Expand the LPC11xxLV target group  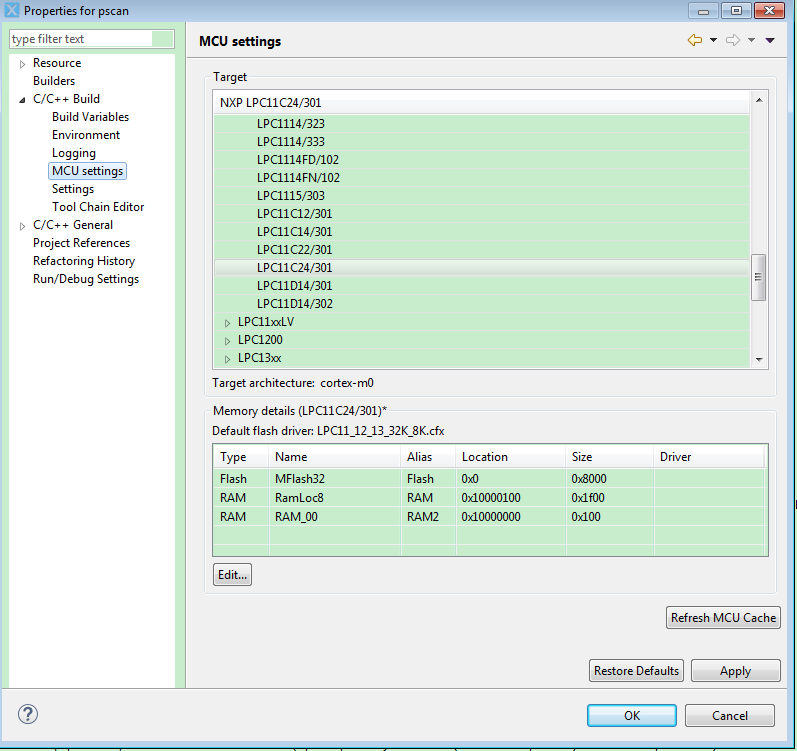click(x=227, y=323)
